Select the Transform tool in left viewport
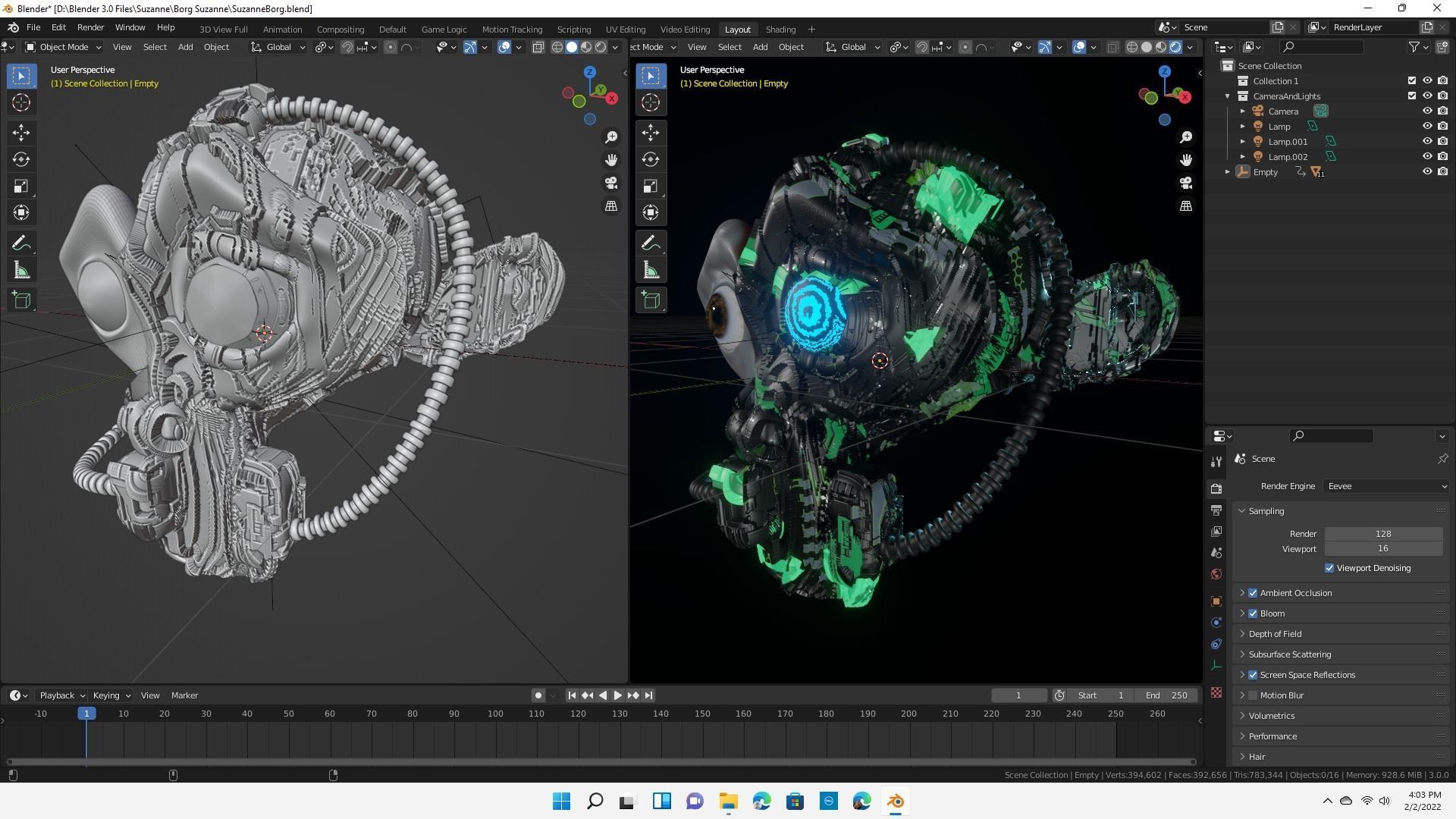1456x819 pixels. [x=21, y=212]
